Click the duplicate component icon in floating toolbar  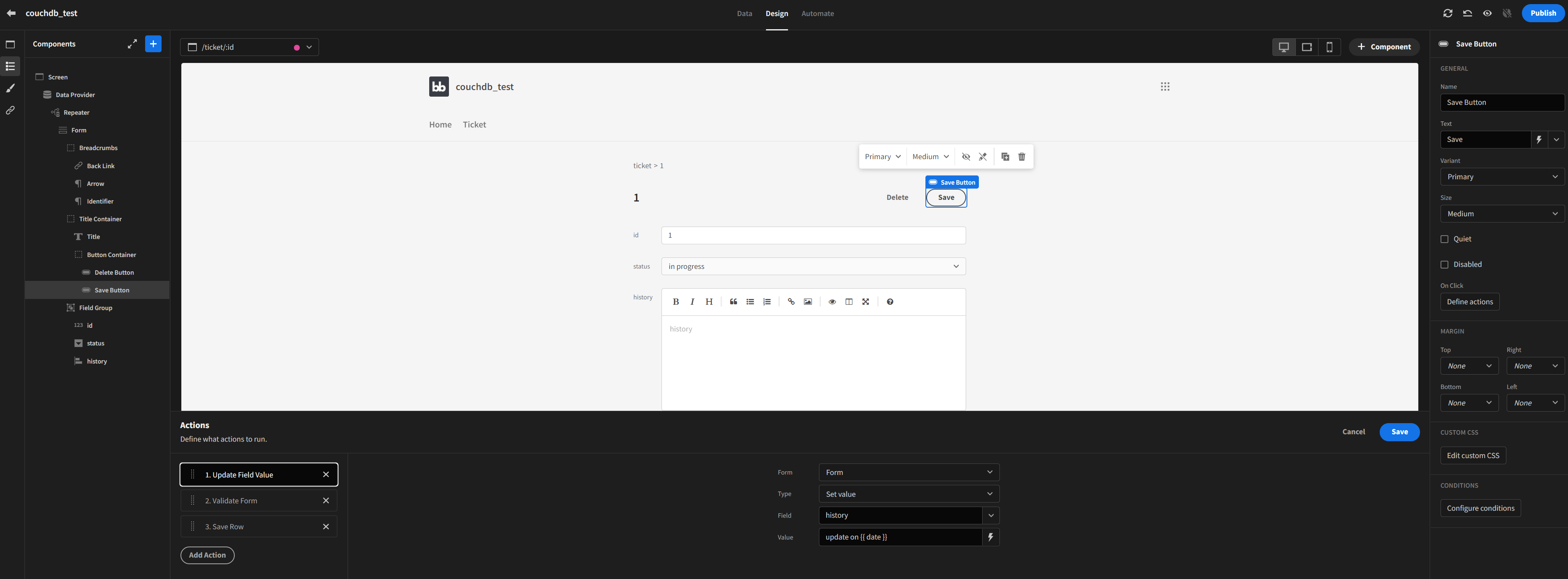pos(1005,157)
